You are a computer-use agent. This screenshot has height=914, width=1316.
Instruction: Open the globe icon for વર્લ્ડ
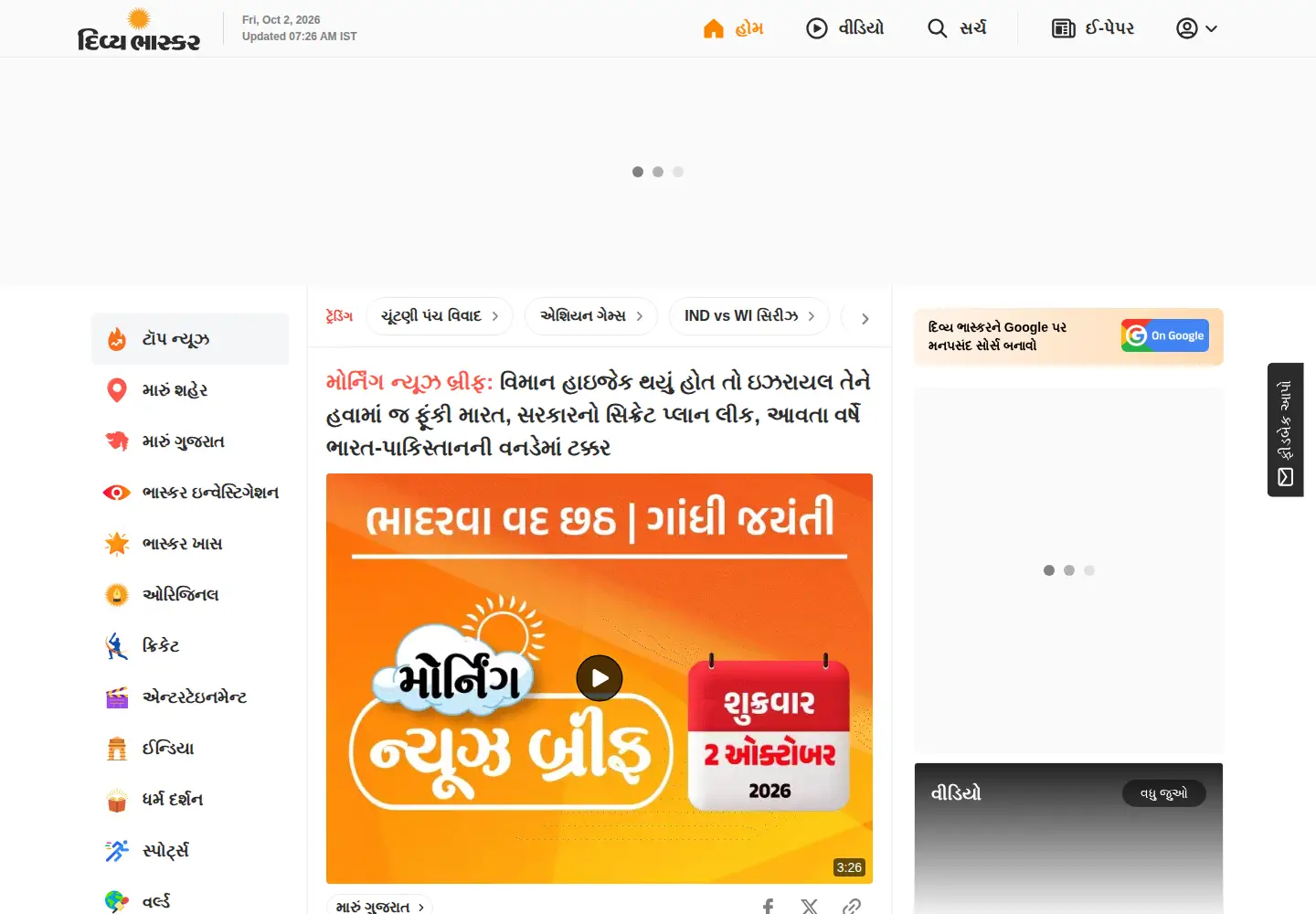(x=117, y=901)
